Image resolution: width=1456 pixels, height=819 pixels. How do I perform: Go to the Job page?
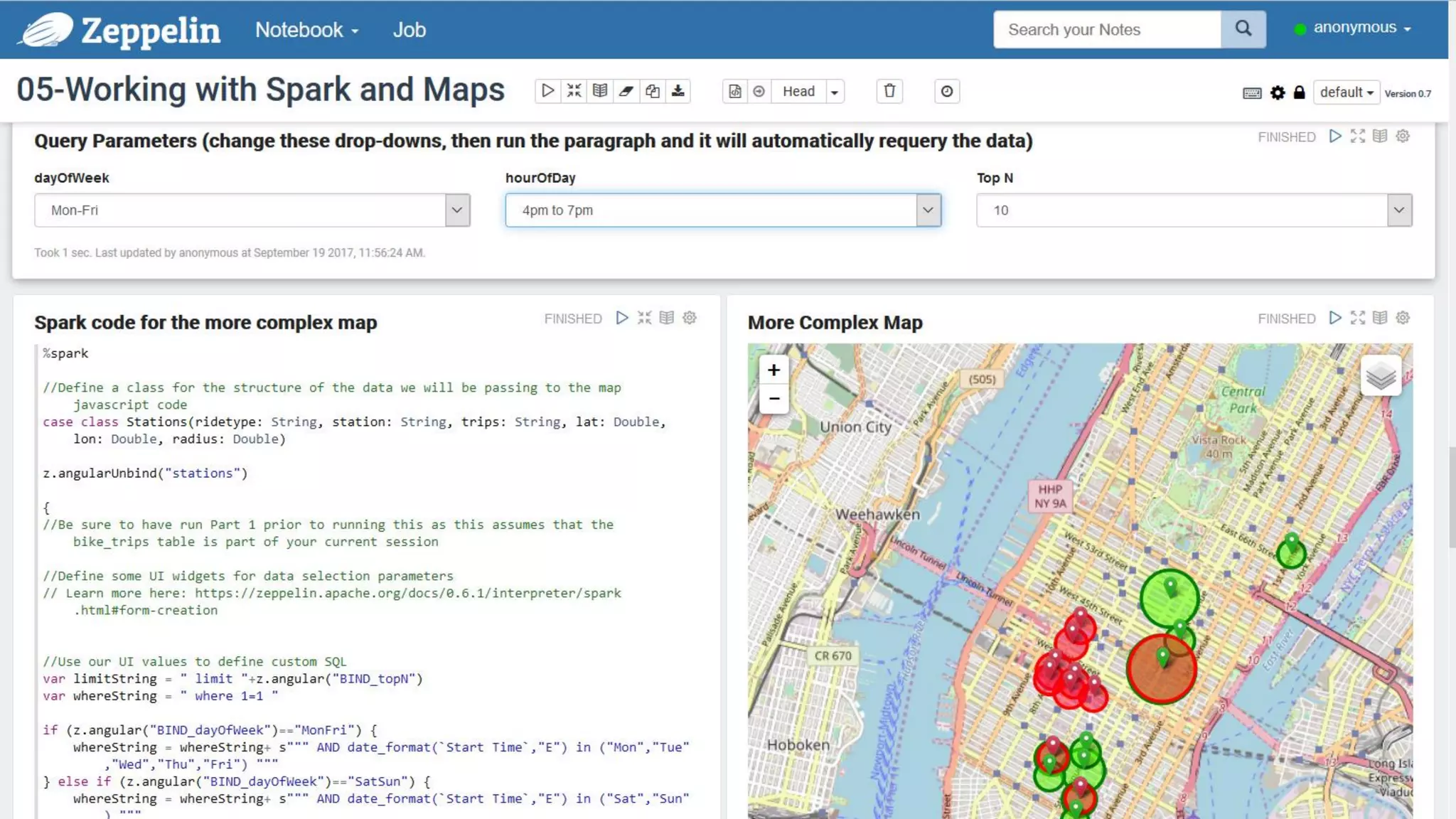coord(409,30)
